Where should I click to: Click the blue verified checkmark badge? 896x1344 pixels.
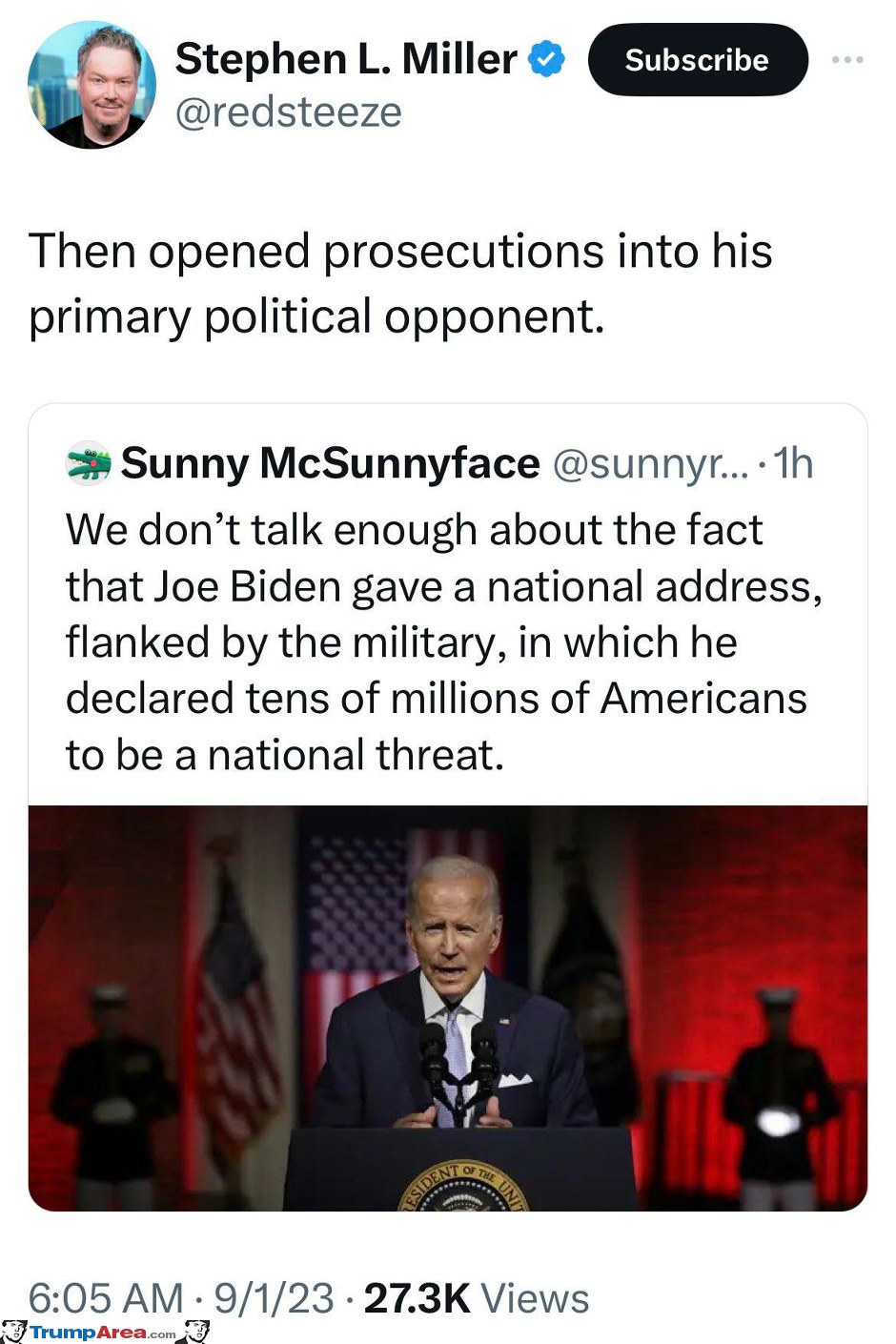click(547, 59)
